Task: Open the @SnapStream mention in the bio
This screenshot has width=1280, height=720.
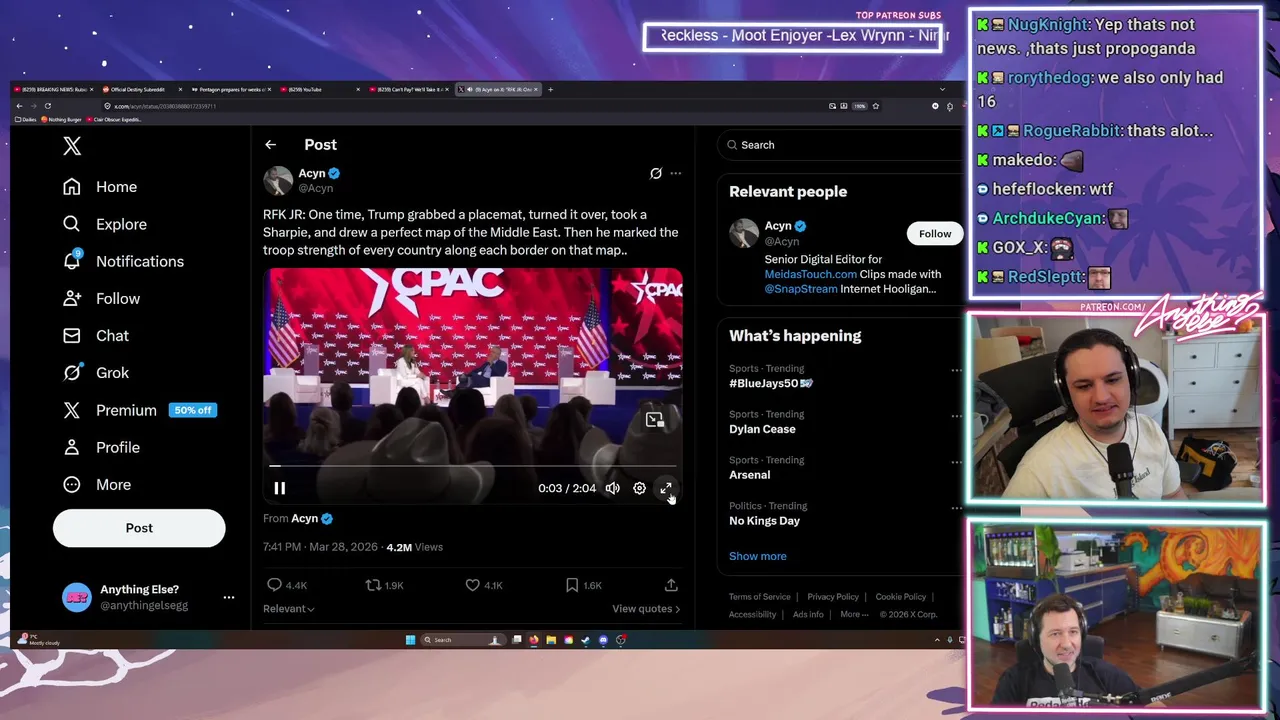Action: click(x=801, y=289)
